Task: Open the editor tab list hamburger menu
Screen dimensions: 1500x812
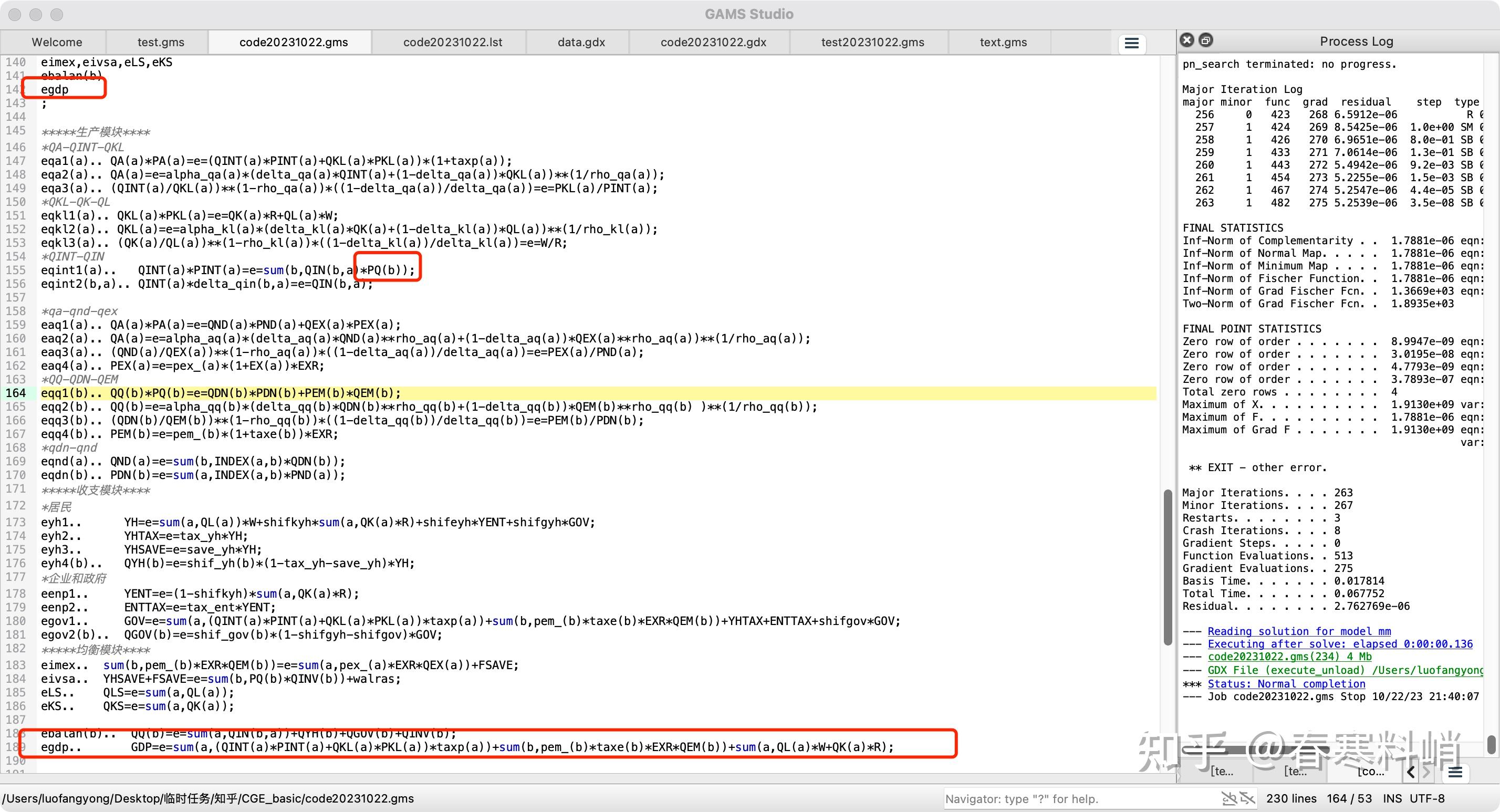Action: (1131, 43)
